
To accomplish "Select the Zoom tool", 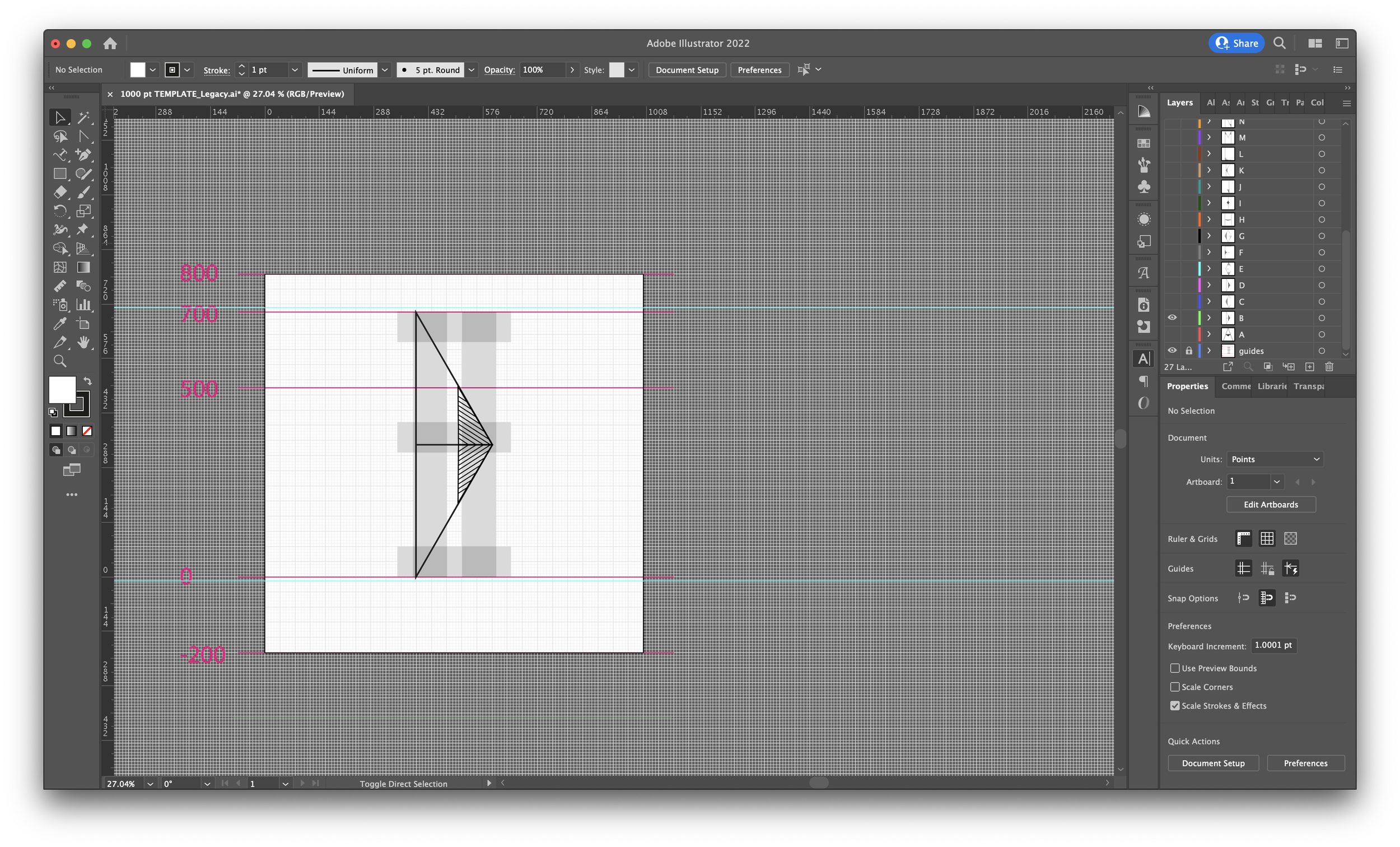I will (x=60, y=361).
